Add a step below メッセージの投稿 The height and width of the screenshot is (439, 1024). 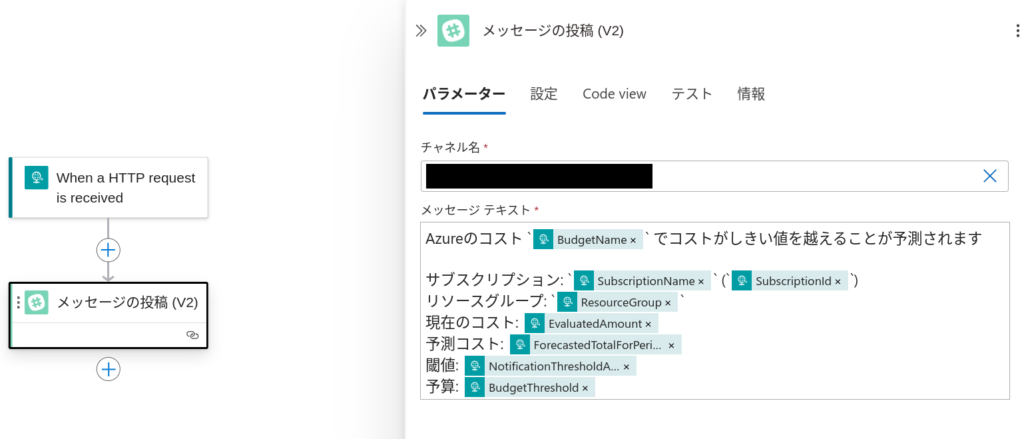[108, 370]
